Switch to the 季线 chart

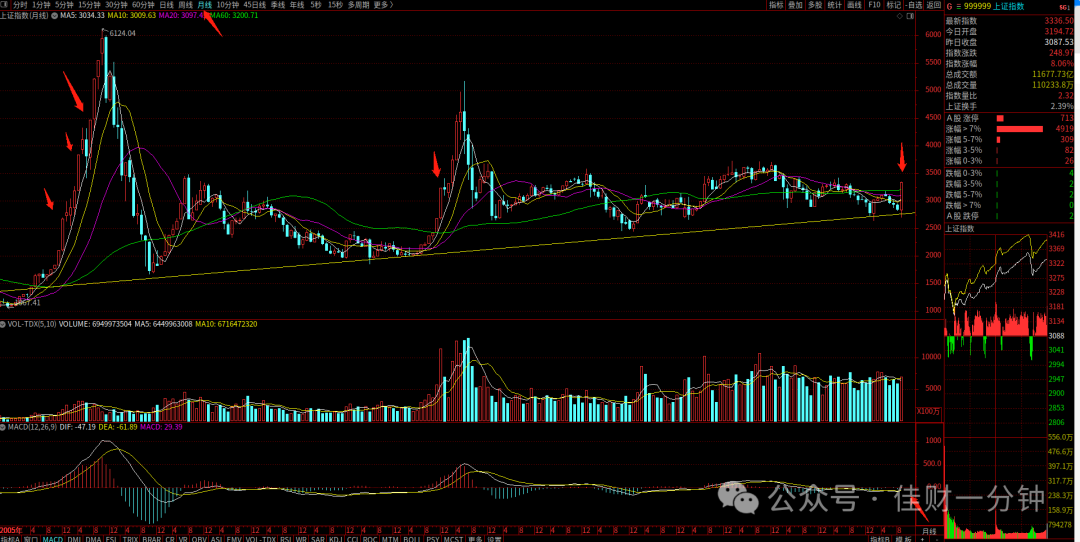278,5
